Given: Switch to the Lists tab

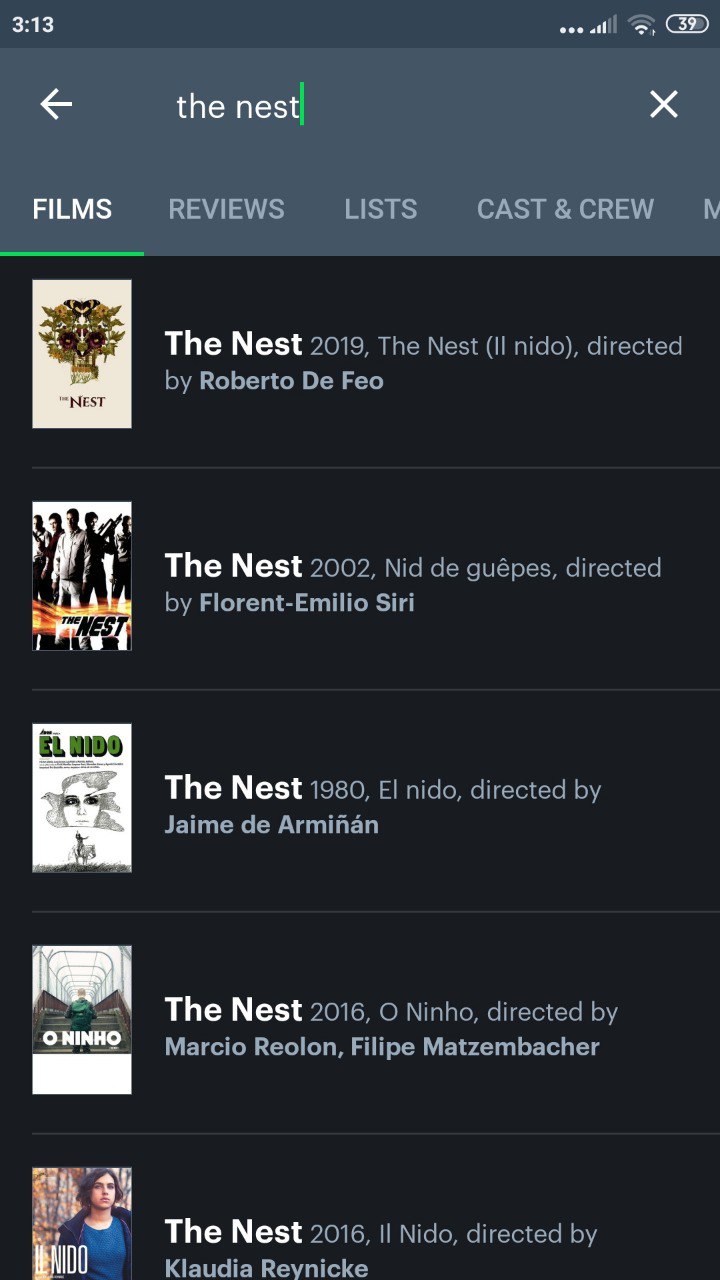Looking at the screenshot, I should click(381, 209).
